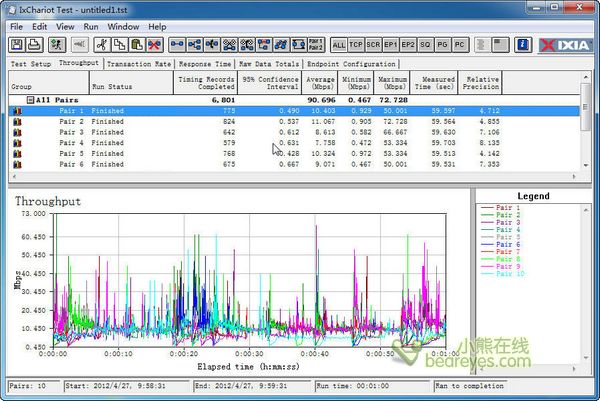Click the Add endpoint pair icon
This screenshot has width=600, height=401.
click(x=177, y=45)
